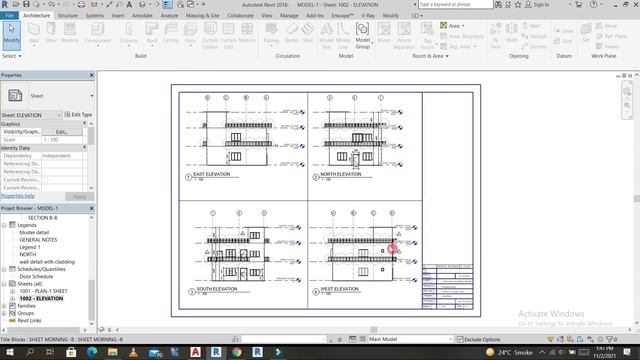Switch to the Massing & Site tab

(x=202, y=16)
